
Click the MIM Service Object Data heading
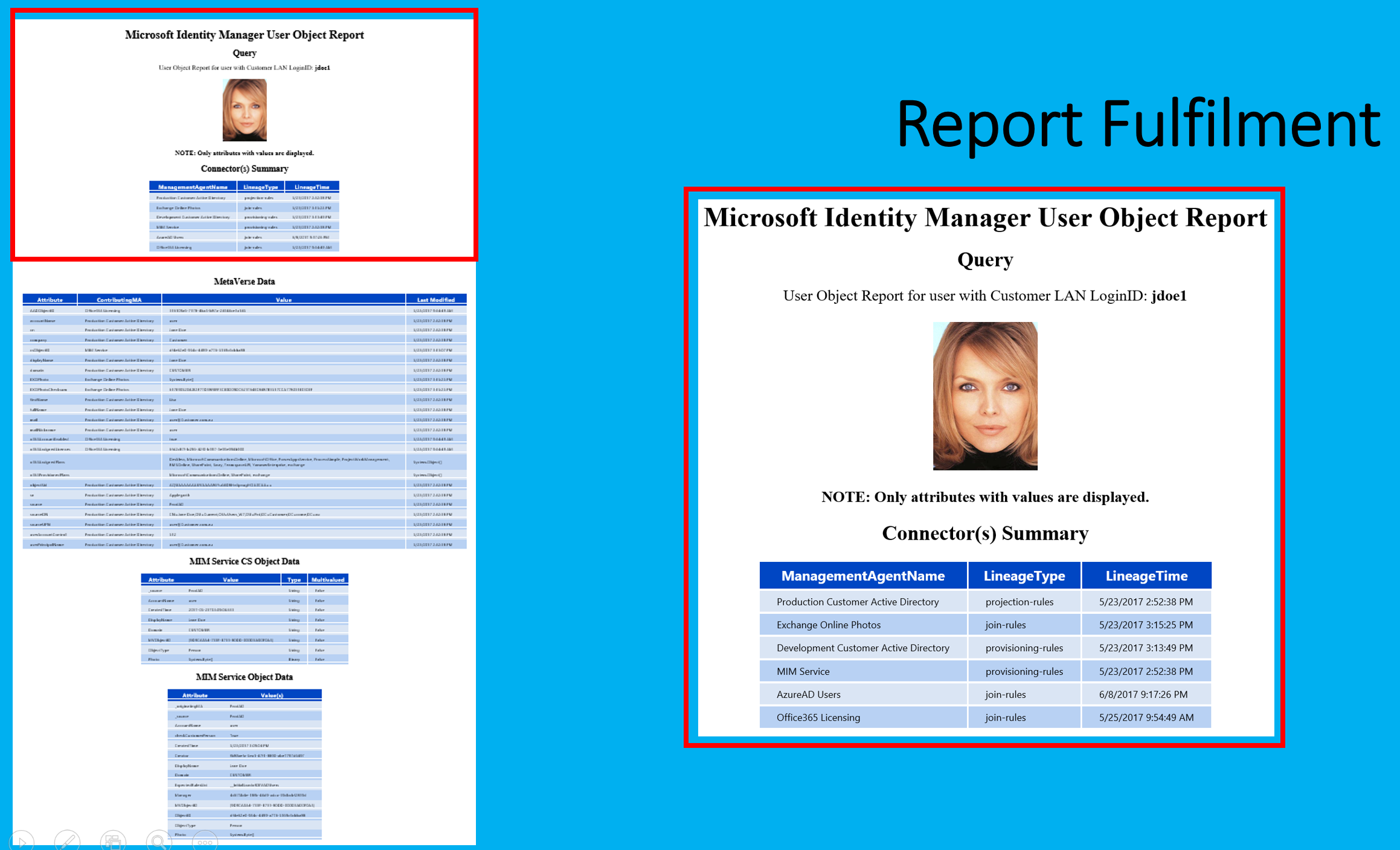[244, 677]
